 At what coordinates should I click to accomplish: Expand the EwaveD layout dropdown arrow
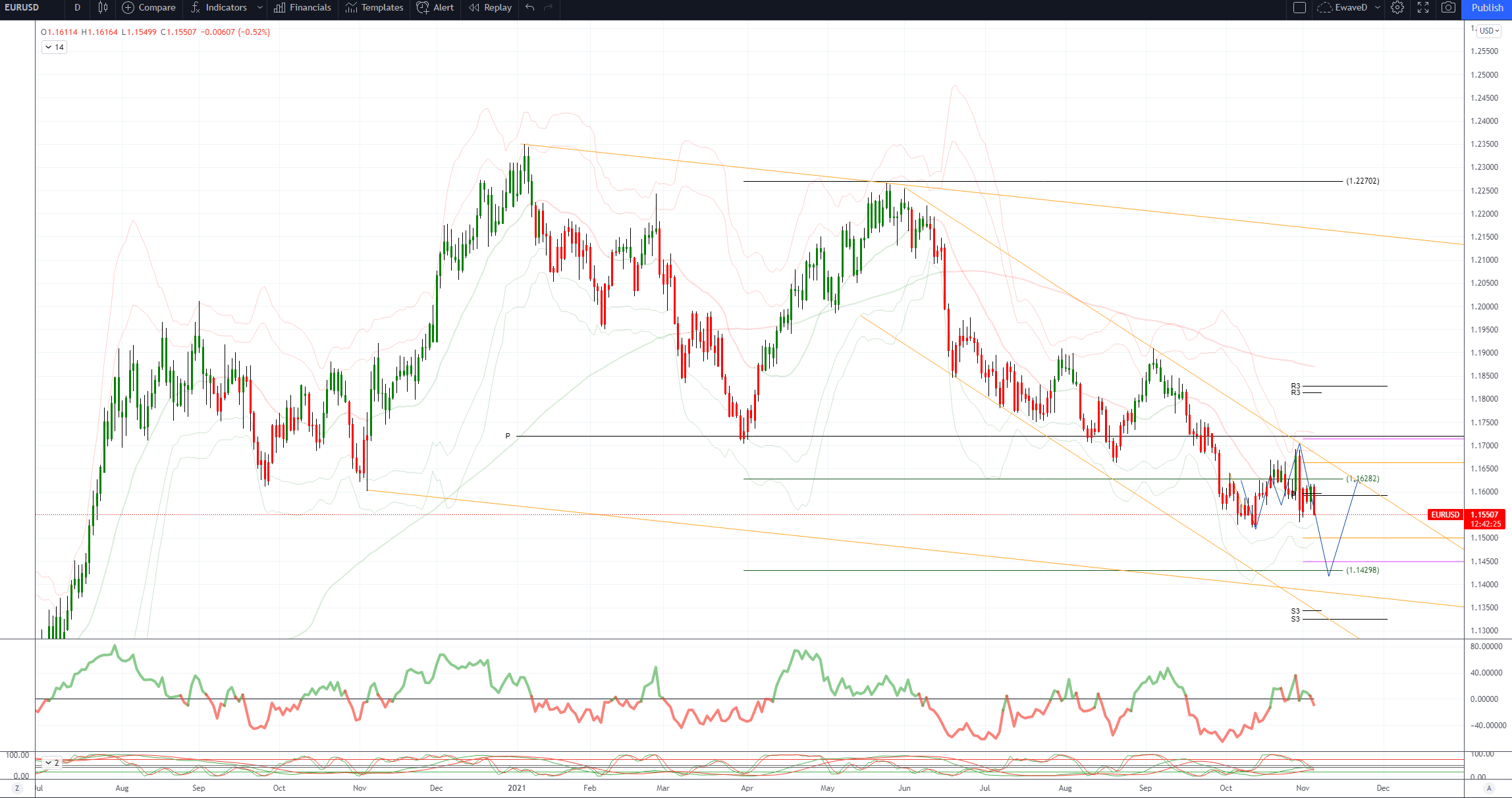[1378, 8]
